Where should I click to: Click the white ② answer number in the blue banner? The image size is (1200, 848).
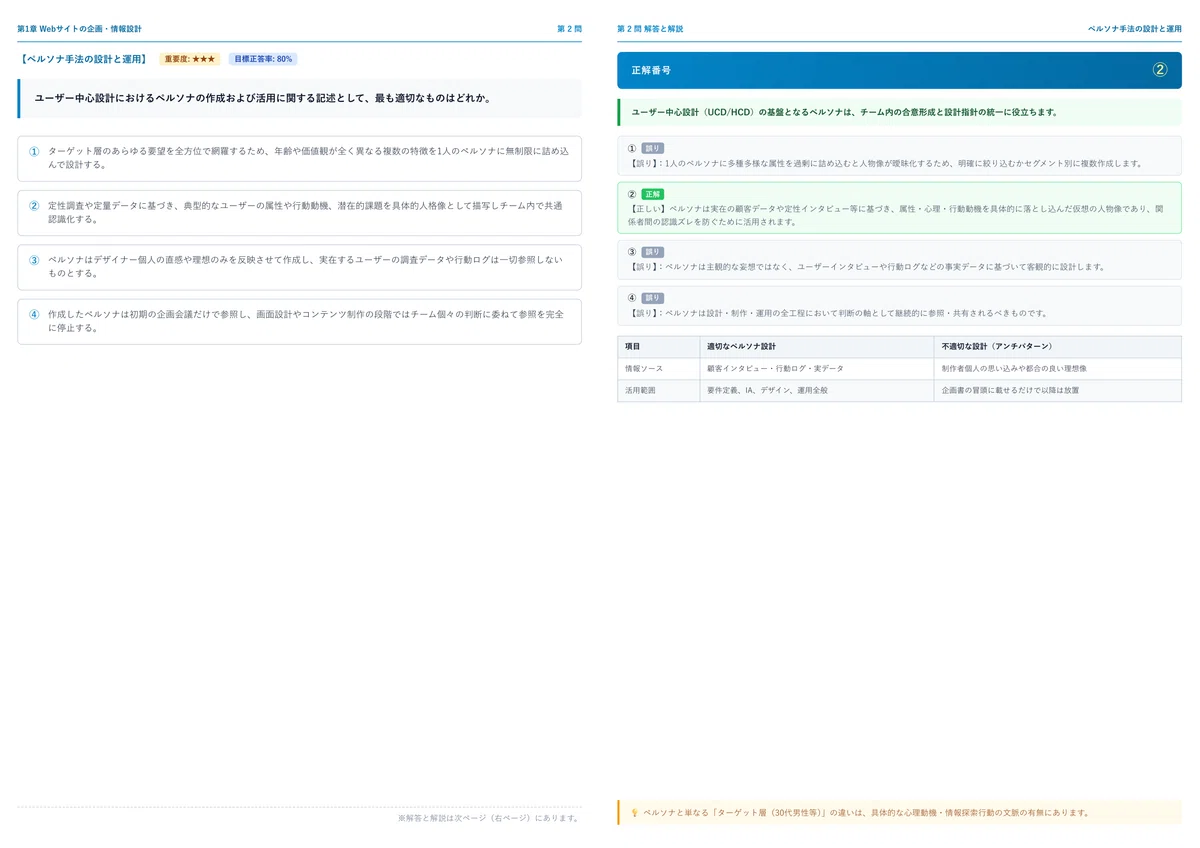coord(1160,70)
